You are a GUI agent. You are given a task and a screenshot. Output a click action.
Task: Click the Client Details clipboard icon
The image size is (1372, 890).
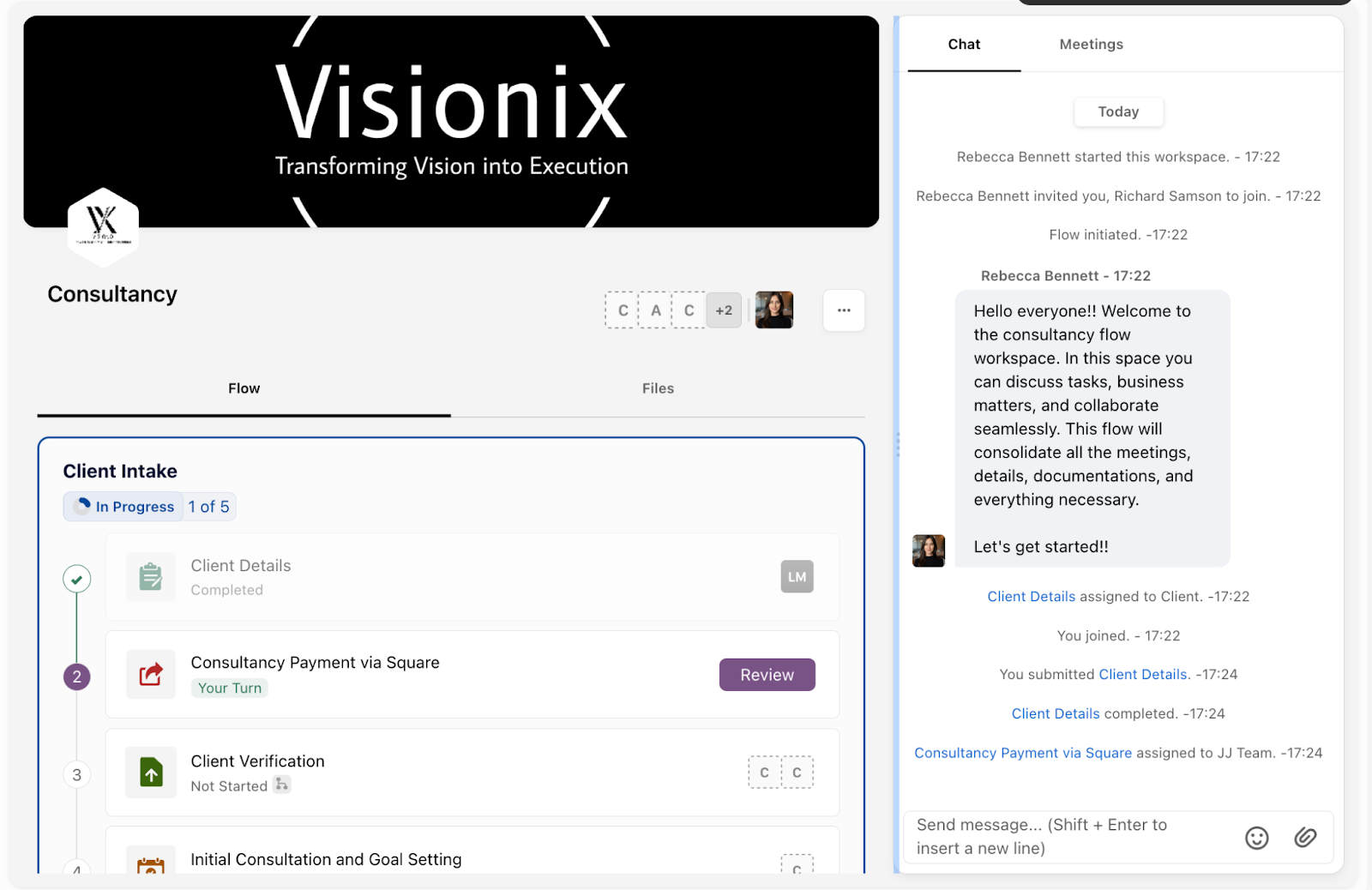click(151, 577)
